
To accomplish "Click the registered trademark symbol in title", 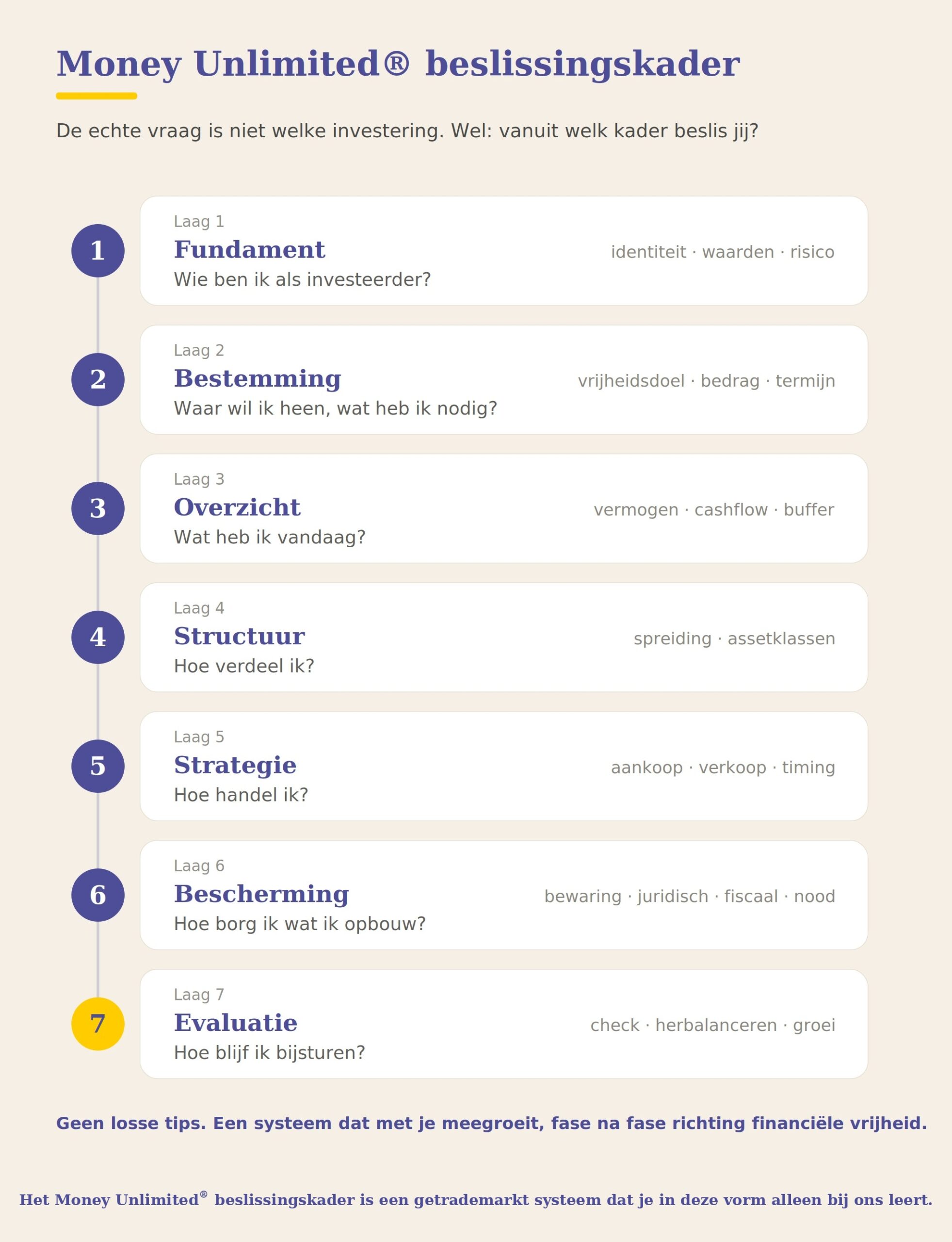I will pyautogui.click(x=396, y=63).
